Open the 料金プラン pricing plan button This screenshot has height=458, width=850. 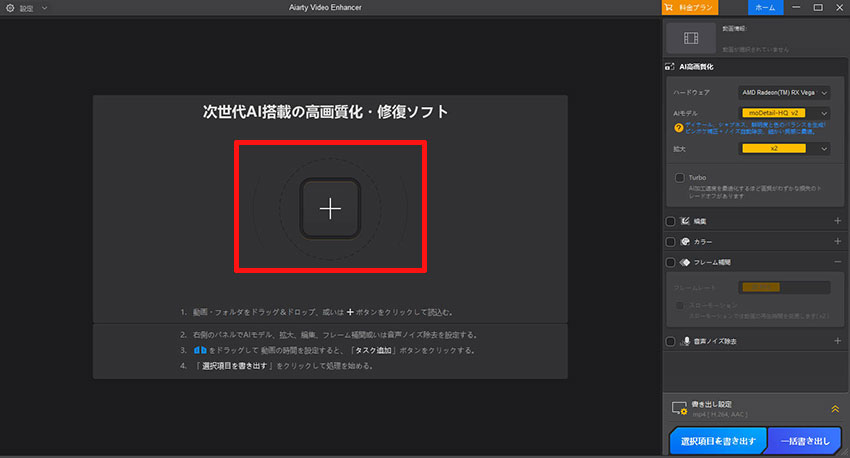pos(690,8)
